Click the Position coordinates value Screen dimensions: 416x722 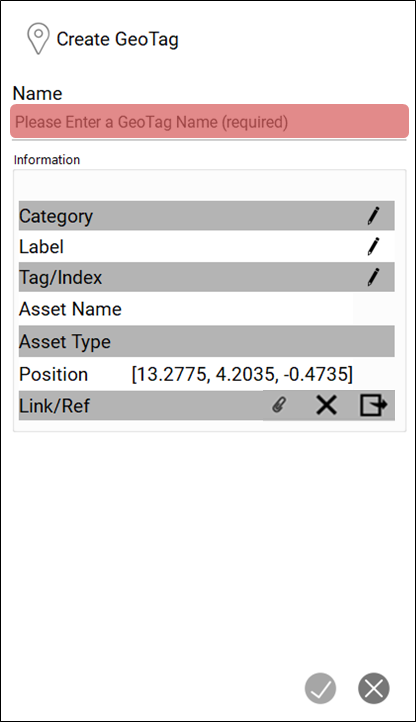242,374
